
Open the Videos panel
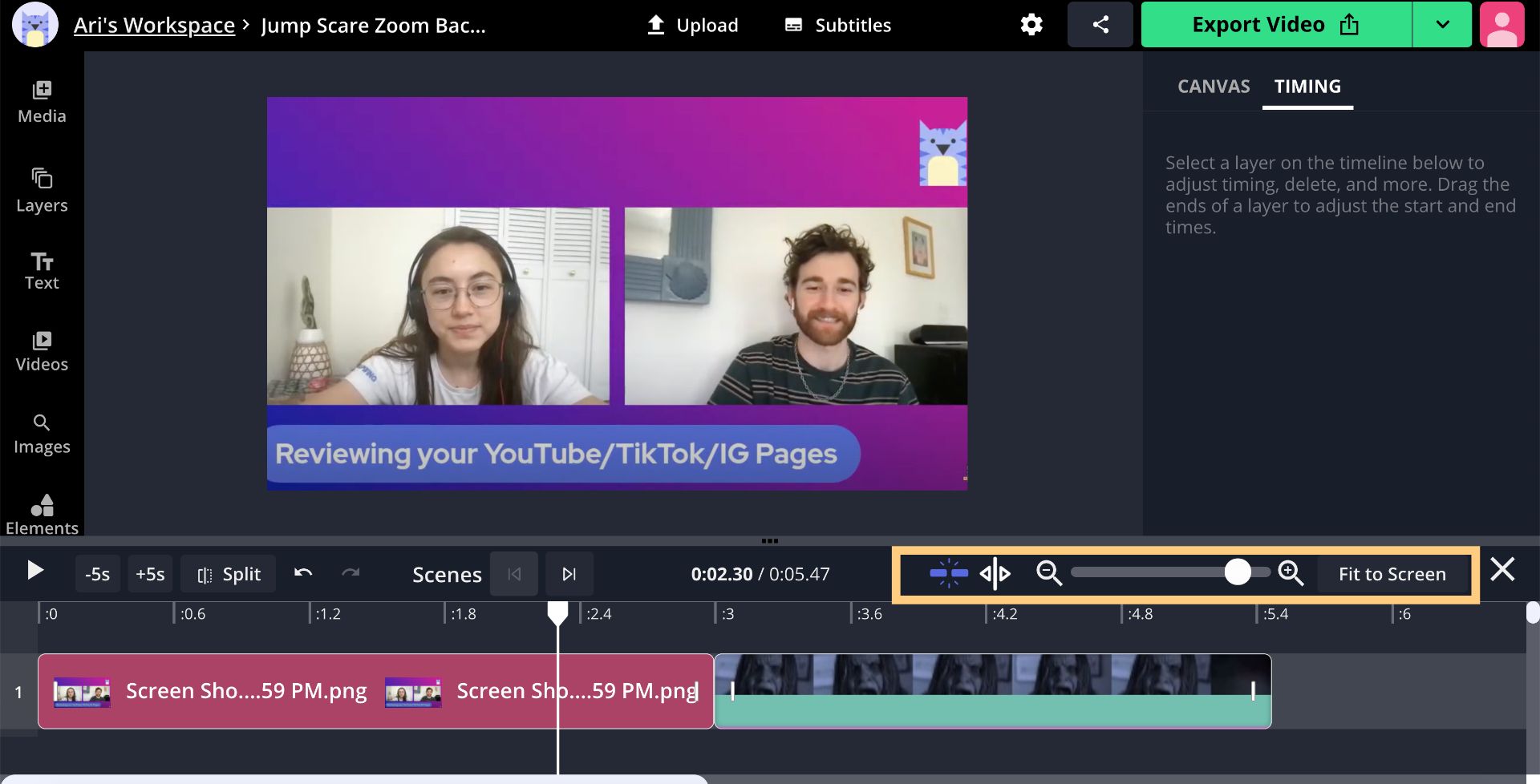[x=42, y=351]
